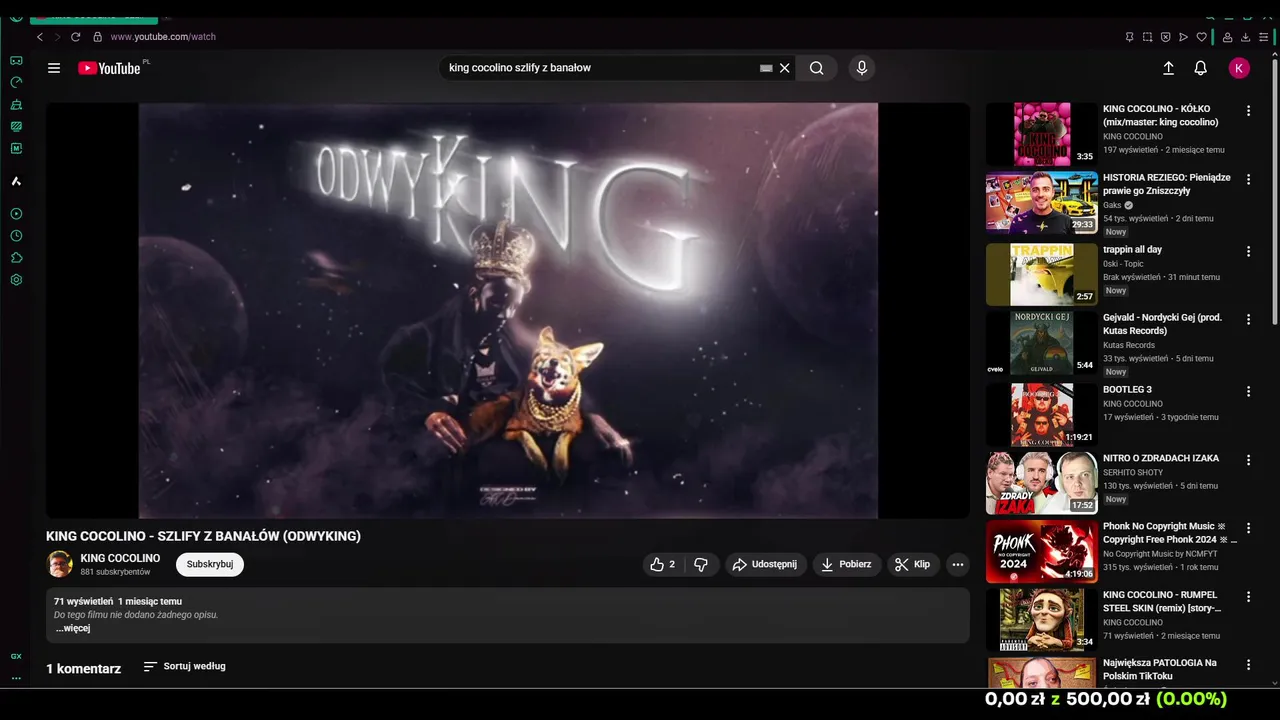Open options menu for HISTORIA REZIEGO video
The image size is (1280, 720).
(1248, 179)
